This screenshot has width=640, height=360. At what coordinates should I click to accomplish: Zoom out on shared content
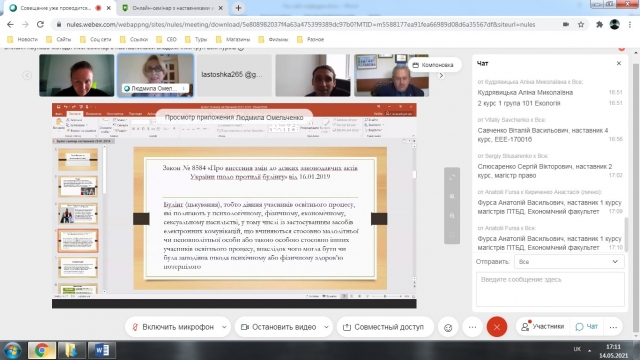(452, 216)
